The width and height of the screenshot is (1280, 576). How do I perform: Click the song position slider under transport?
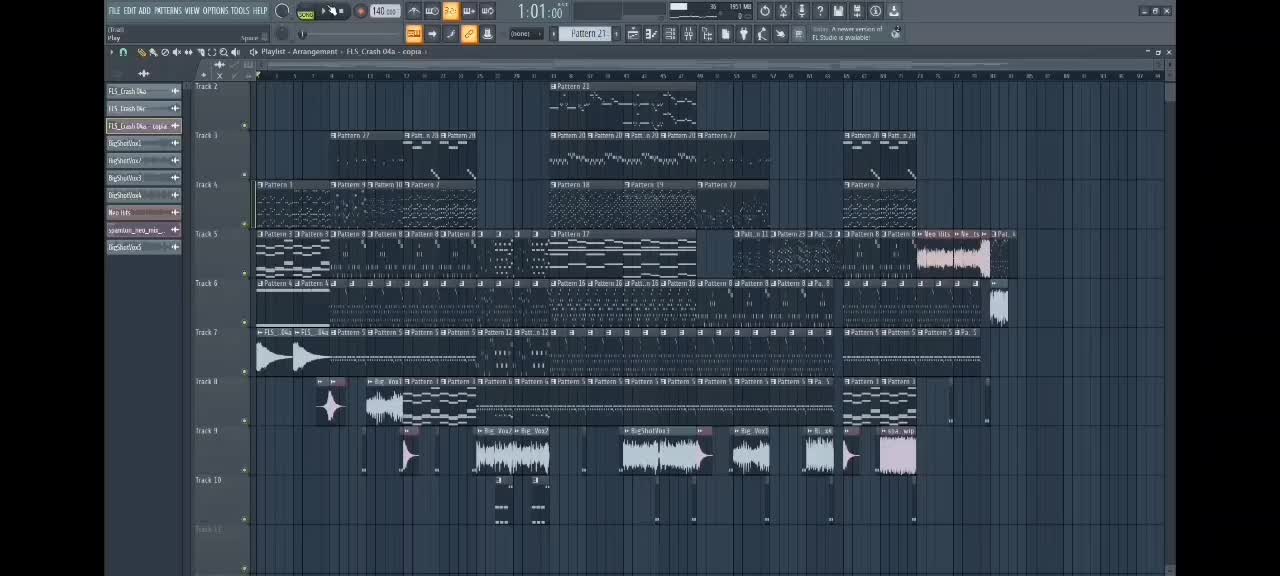point(350,35)
